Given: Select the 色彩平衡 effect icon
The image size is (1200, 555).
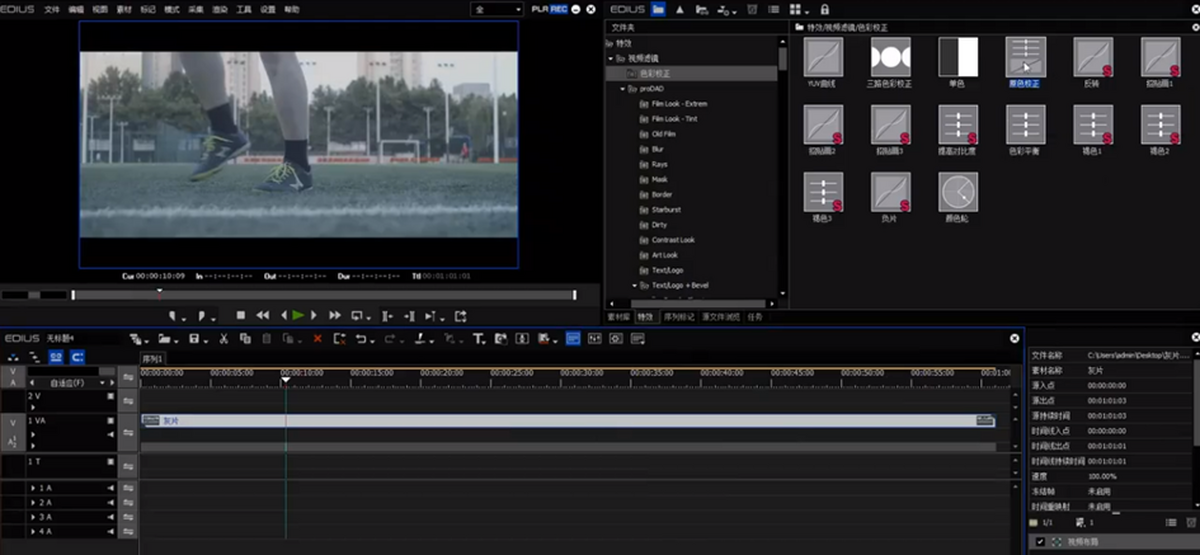Looking at the screenshot, I should [x=1025, y=125].
